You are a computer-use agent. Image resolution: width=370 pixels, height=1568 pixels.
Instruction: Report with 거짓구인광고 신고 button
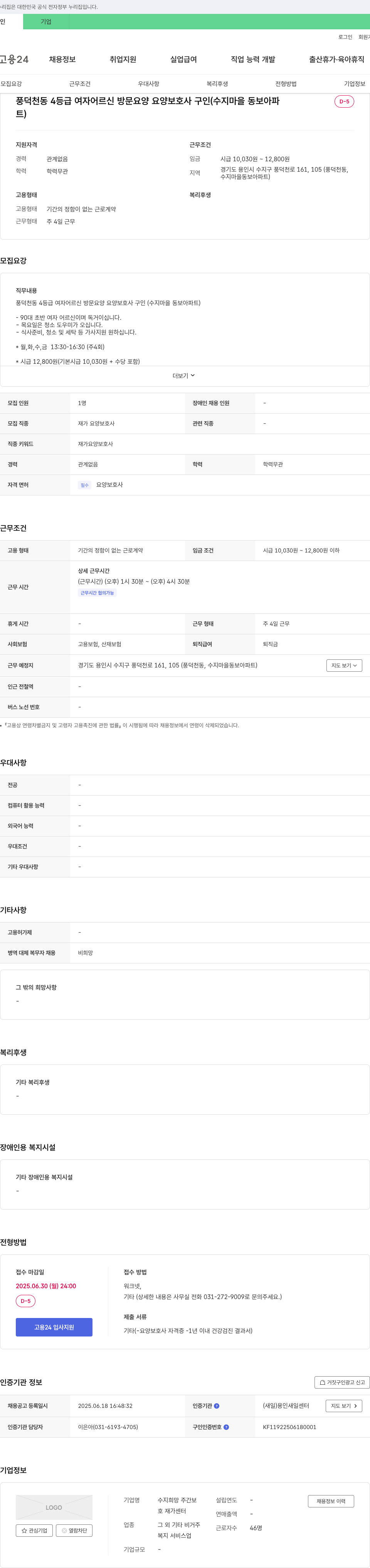(x=342, y=1382)
